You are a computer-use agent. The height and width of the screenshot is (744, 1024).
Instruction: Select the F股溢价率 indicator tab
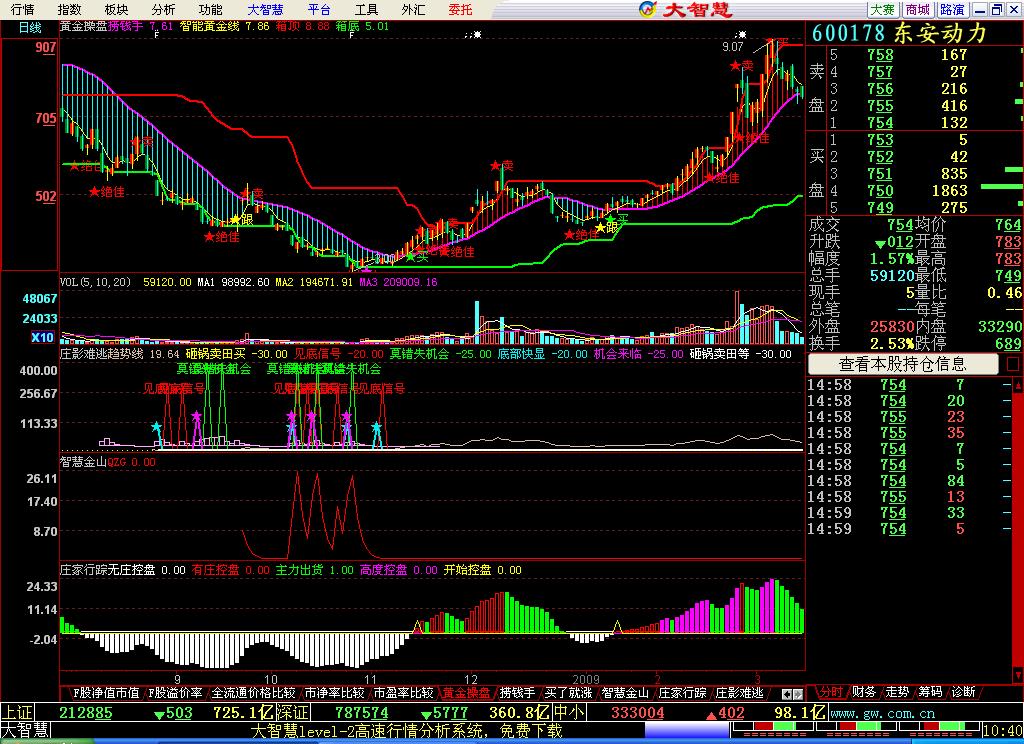(x=175, y=692)
